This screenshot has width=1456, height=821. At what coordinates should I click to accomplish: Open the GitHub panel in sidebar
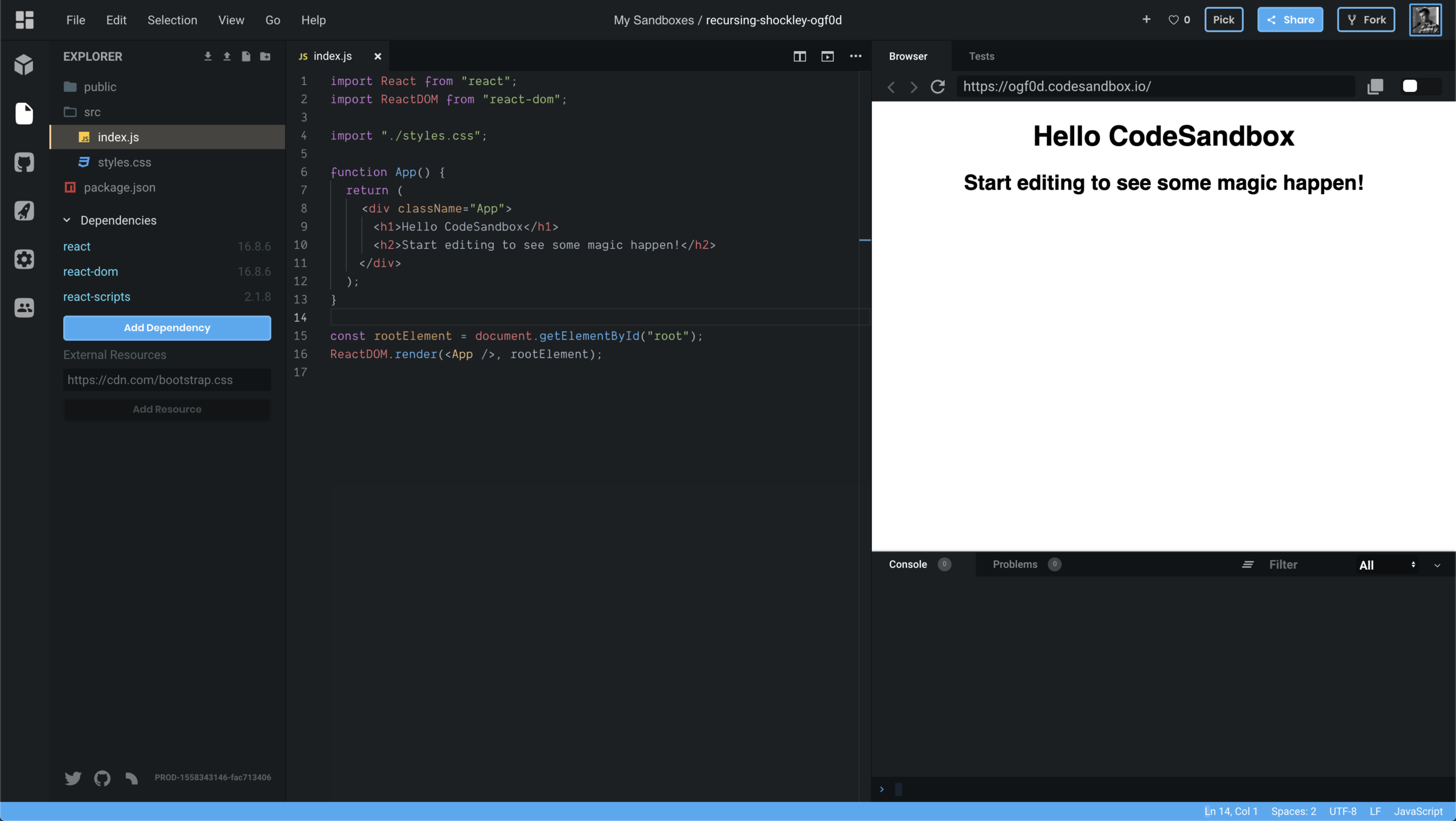[24, 162]
